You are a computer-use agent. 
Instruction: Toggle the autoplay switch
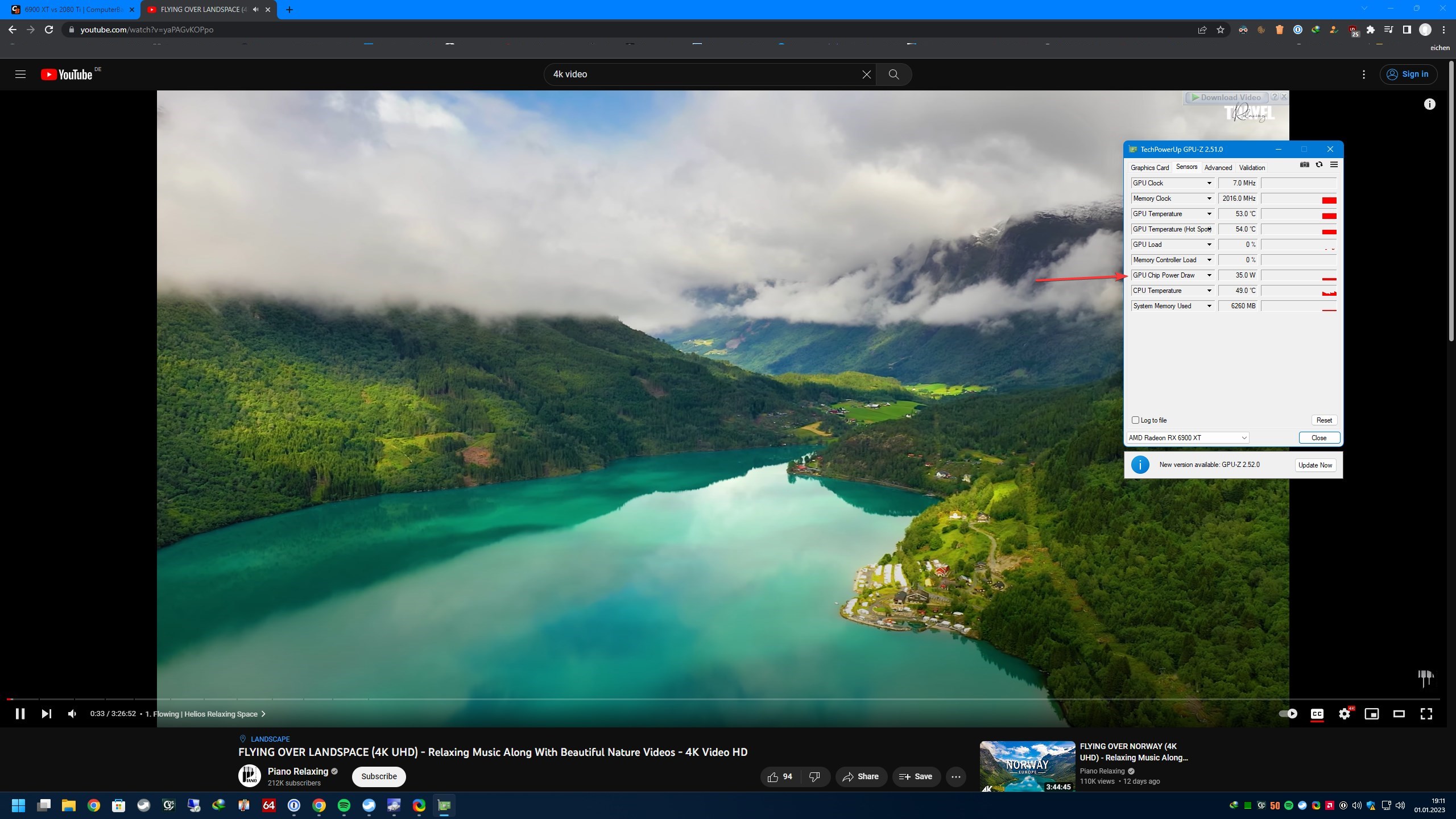point(1288,714)
